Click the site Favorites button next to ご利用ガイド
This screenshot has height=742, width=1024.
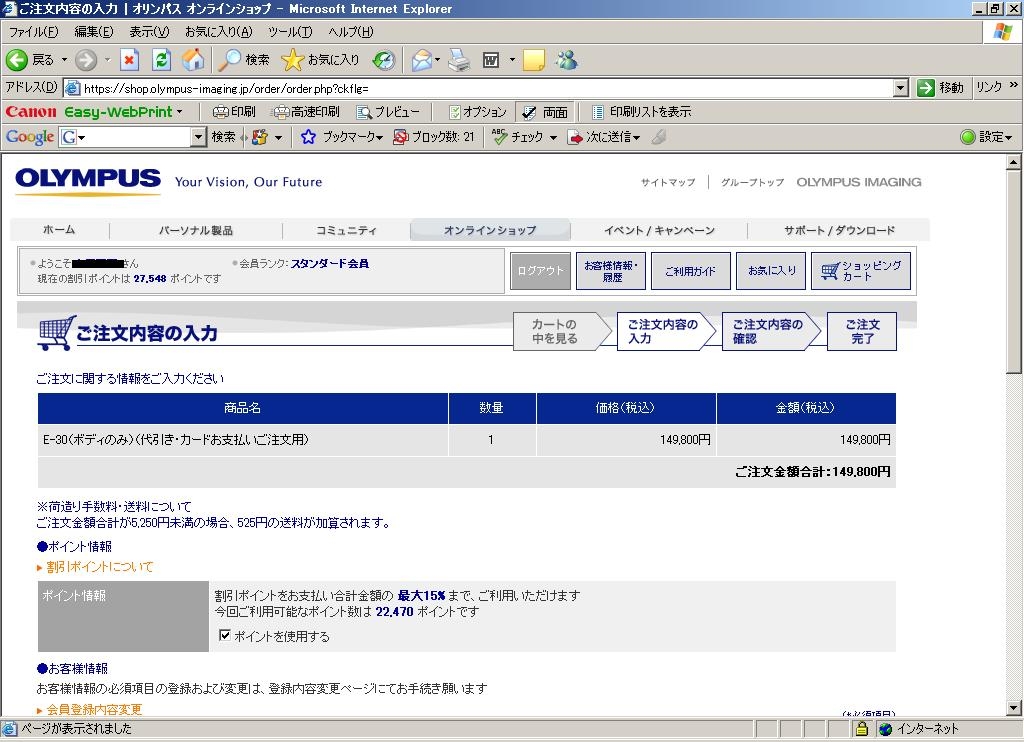coord(771,270)
